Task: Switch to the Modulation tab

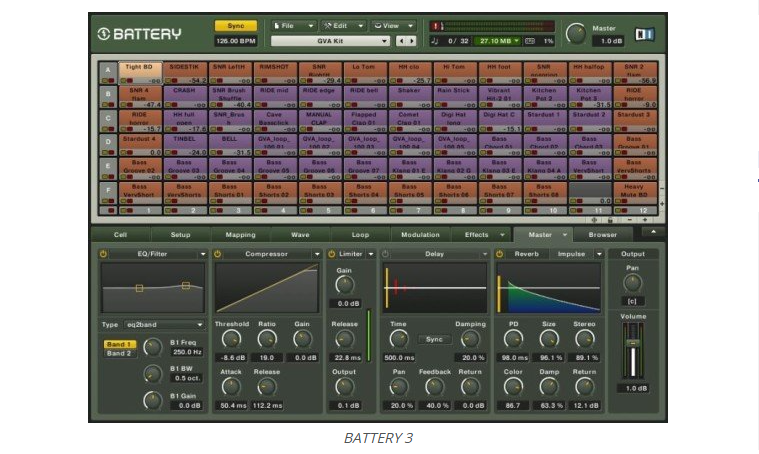Action: click(x=420, y=235)
